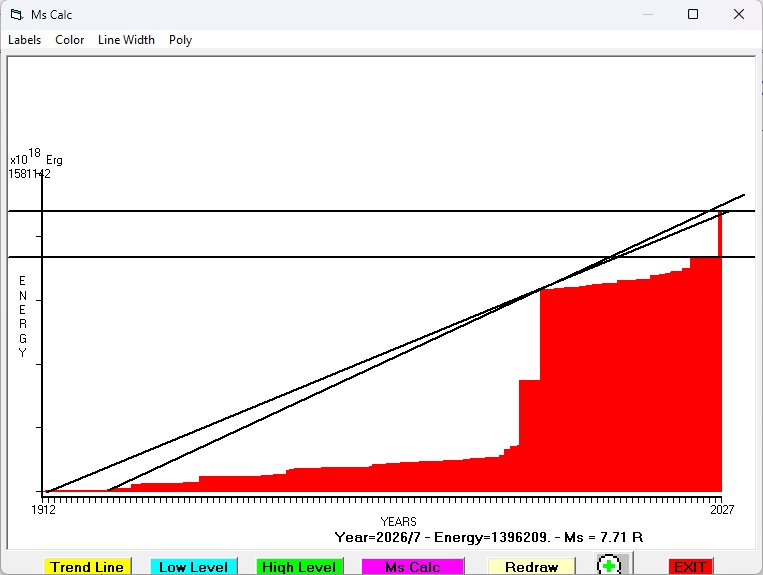763x575 pixels.
Task: Click the Ms Calc window title icon
Action: click(17, 15)
